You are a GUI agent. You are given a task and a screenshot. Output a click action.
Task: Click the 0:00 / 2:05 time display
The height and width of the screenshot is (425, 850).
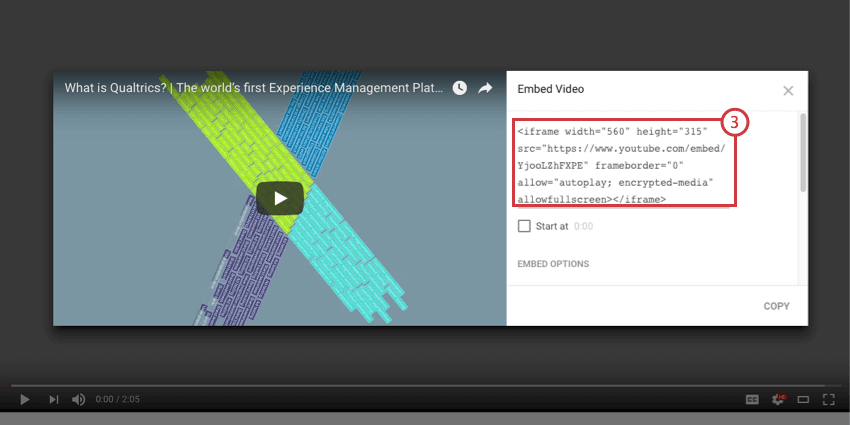click(x=118, y=400)
